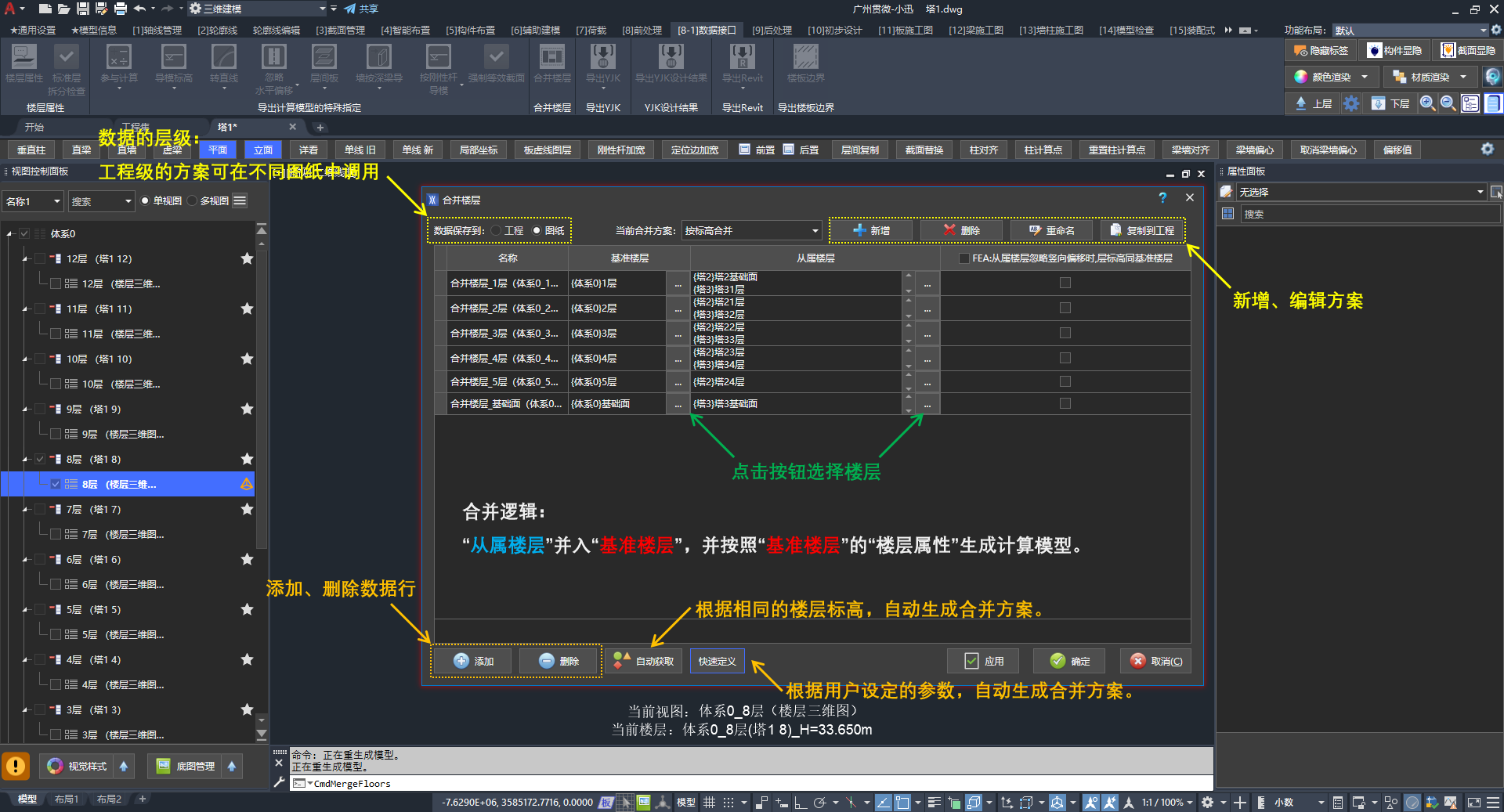Check the FEA header checkbox
1504x812 pixels.
pyautogui.click(x=964, y=258)
